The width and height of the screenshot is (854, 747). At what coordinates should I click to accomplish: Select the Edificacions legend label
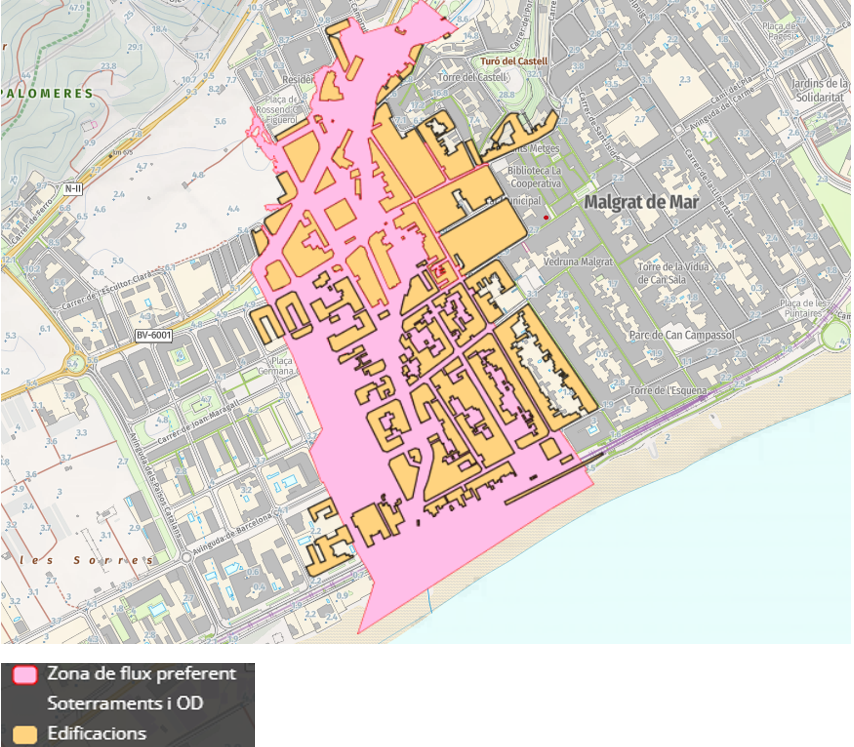96,734
